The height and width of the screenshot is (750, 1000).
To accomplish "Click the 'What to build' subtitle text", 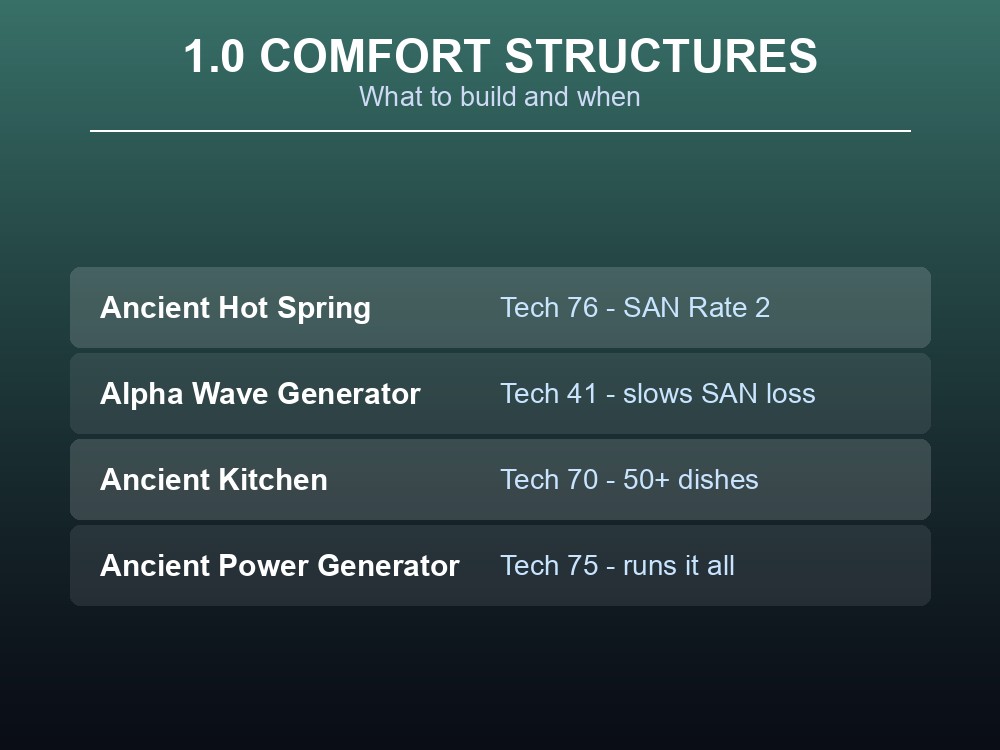I will tap(438, 97).
